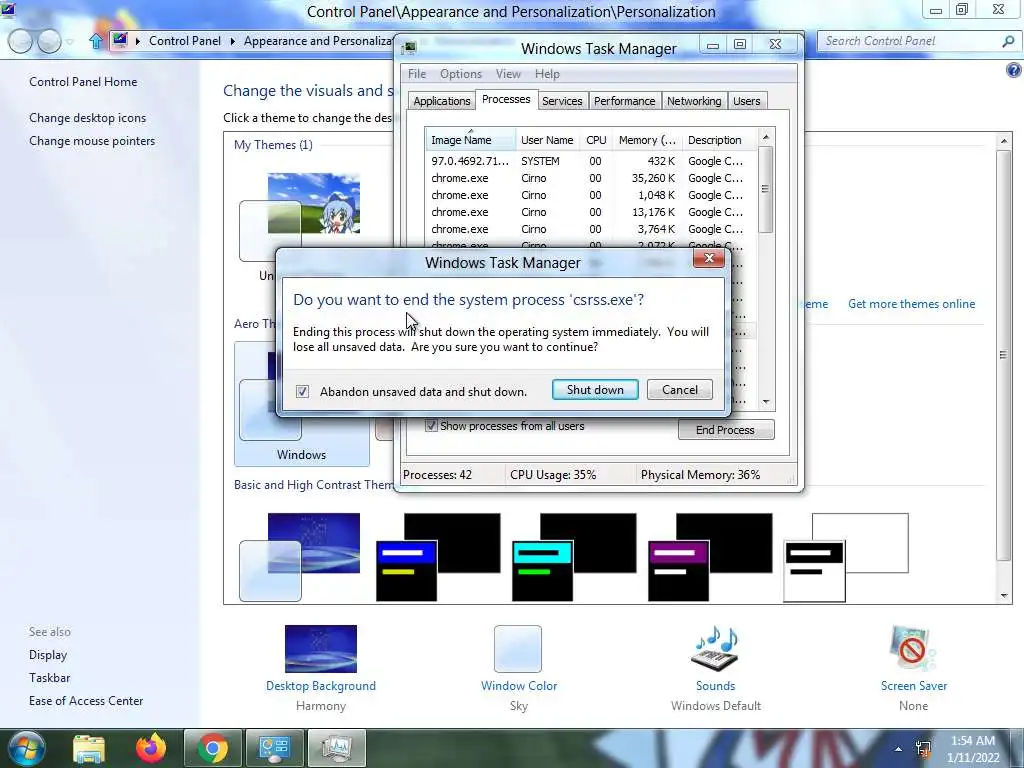Click the up-arrow icon in address bar
The image size is (1024, 768).
click(96, 41)
